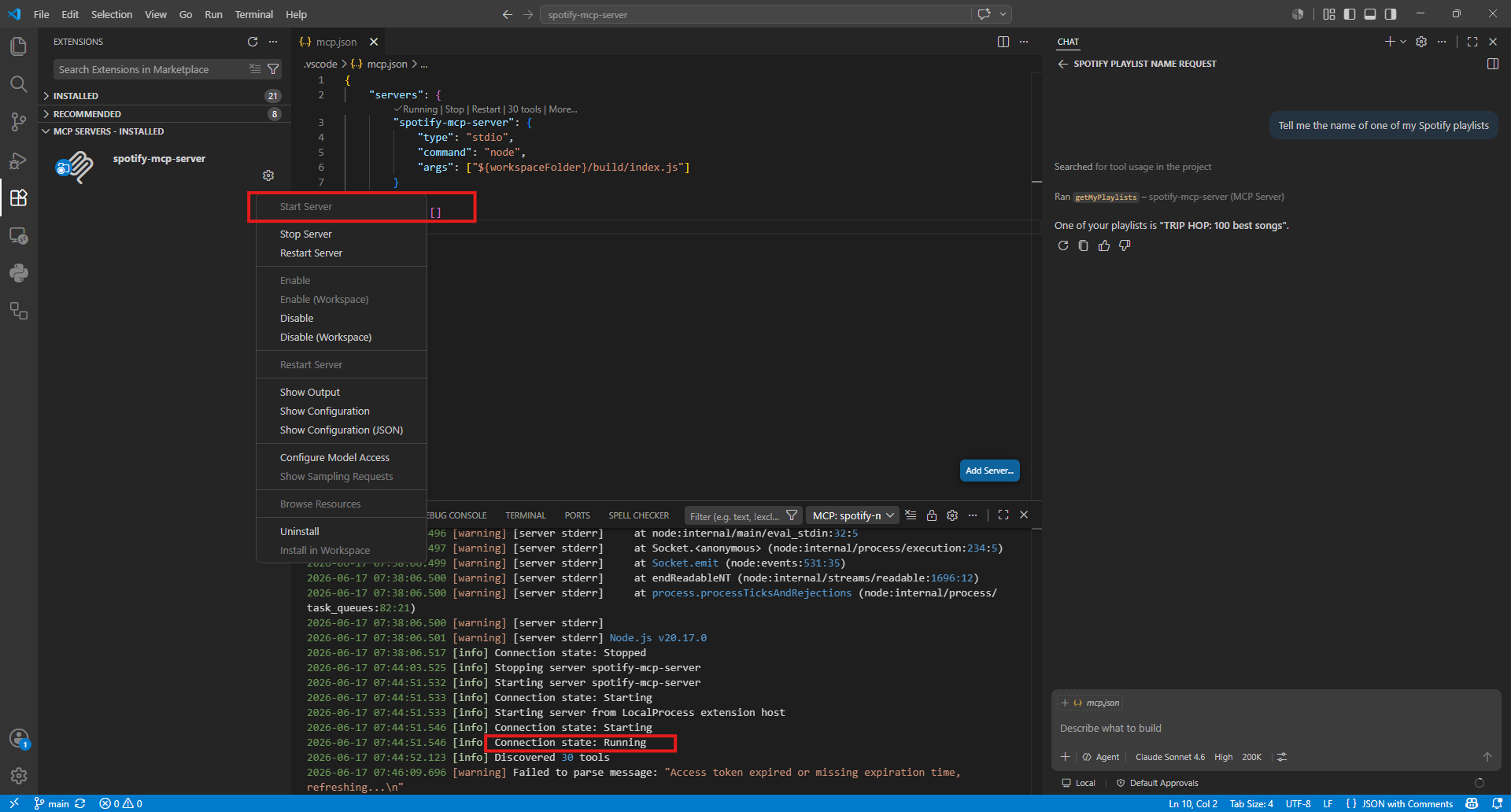Maximize the chat panel

[1472, 42]
